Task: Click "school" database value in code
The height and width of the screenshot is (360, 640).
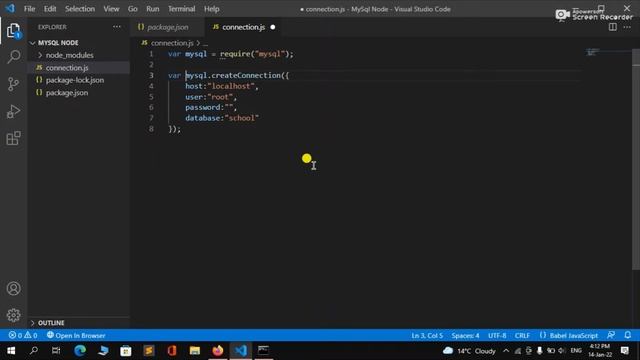Action: click(x=242, y=118)
